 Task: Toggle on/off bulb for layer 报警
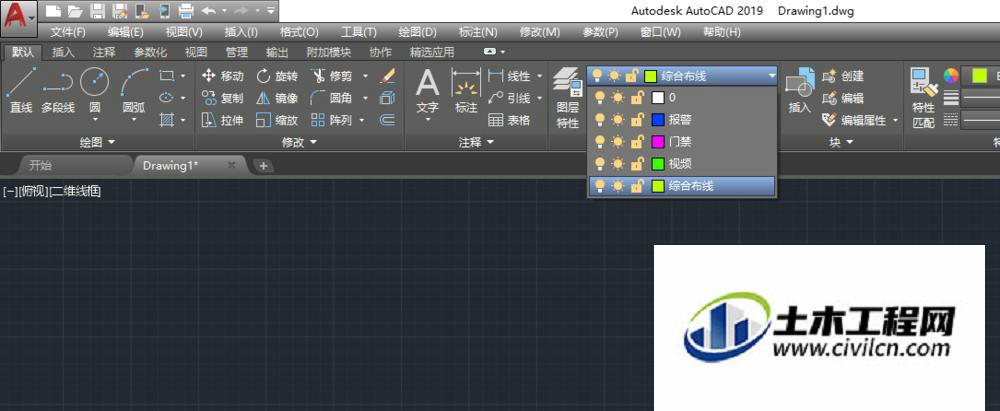[598, 119]
